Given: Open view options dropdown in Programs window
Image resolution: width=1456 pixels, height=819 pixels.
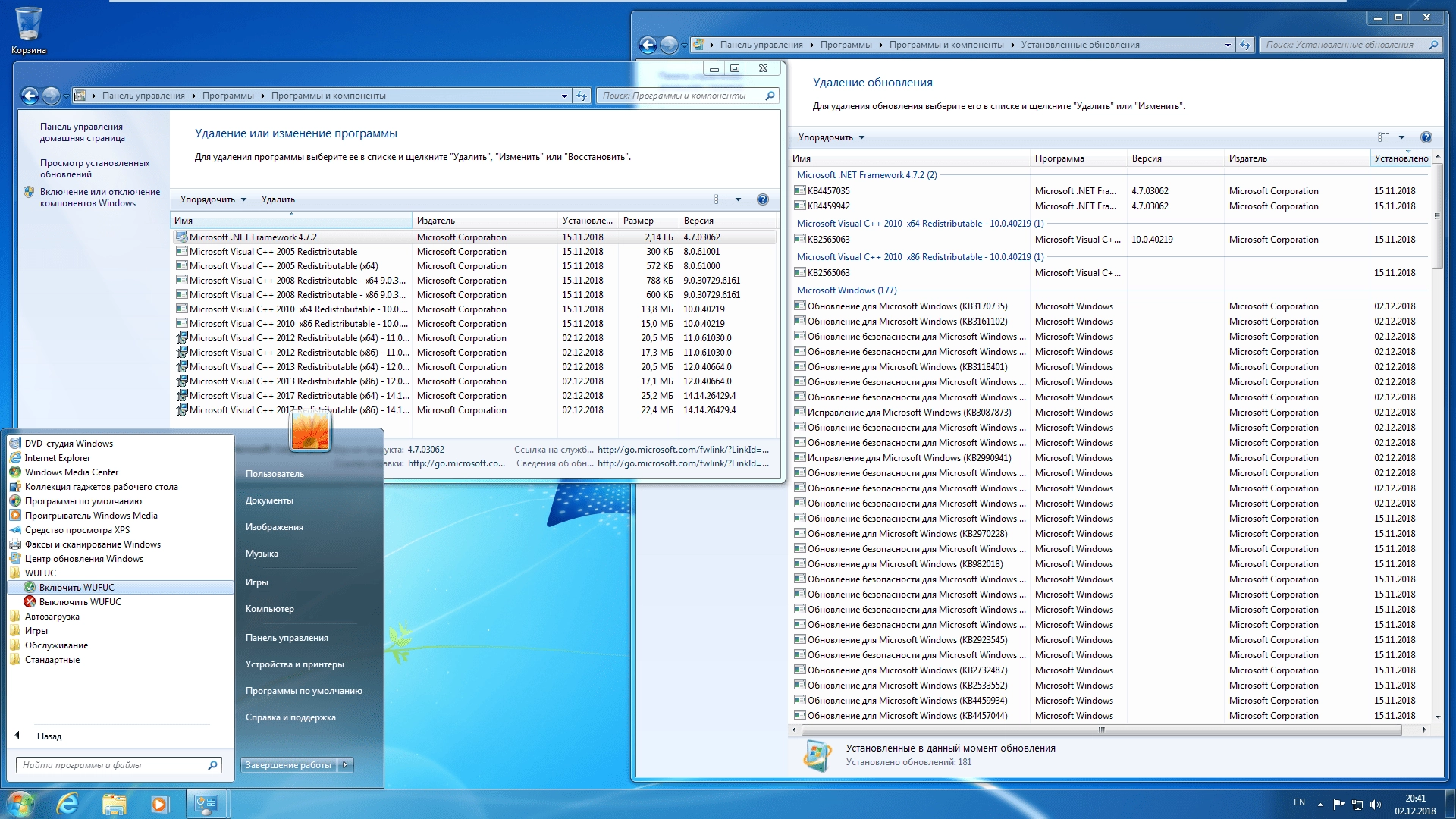Looking at the screenshot, I should coord(738,199).
